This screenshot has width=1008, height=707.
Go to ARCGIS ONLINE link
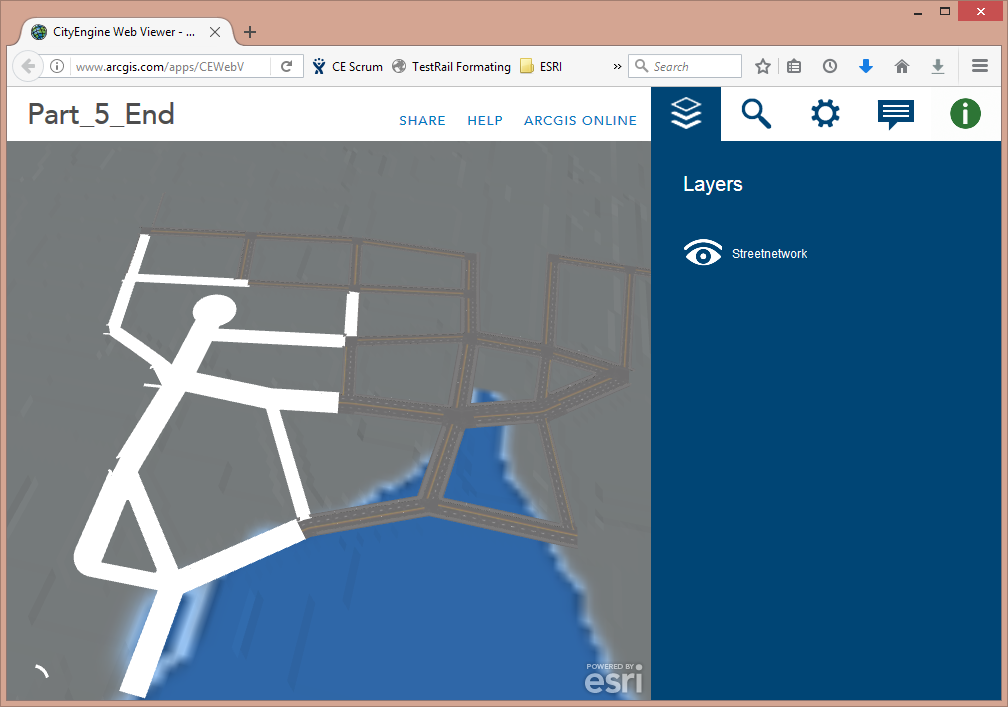(x=580, y=121)
